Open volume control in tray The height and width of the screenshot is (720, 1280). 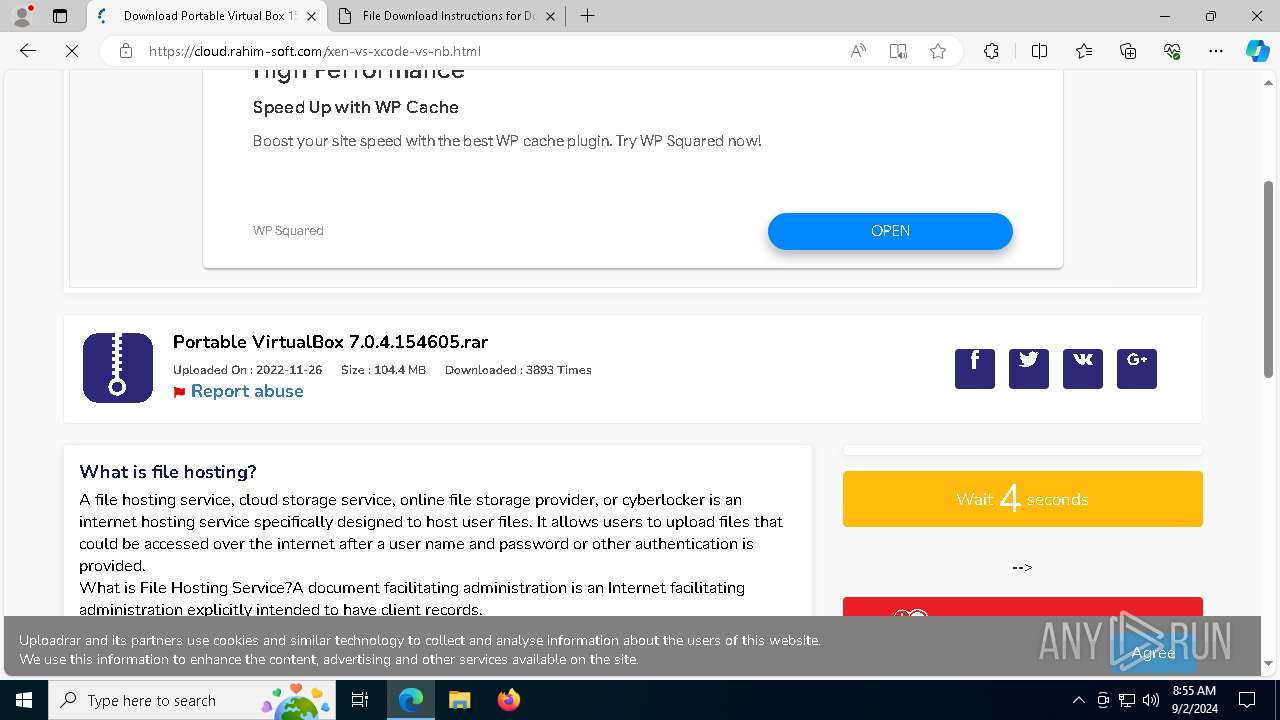pos(1151,700)
